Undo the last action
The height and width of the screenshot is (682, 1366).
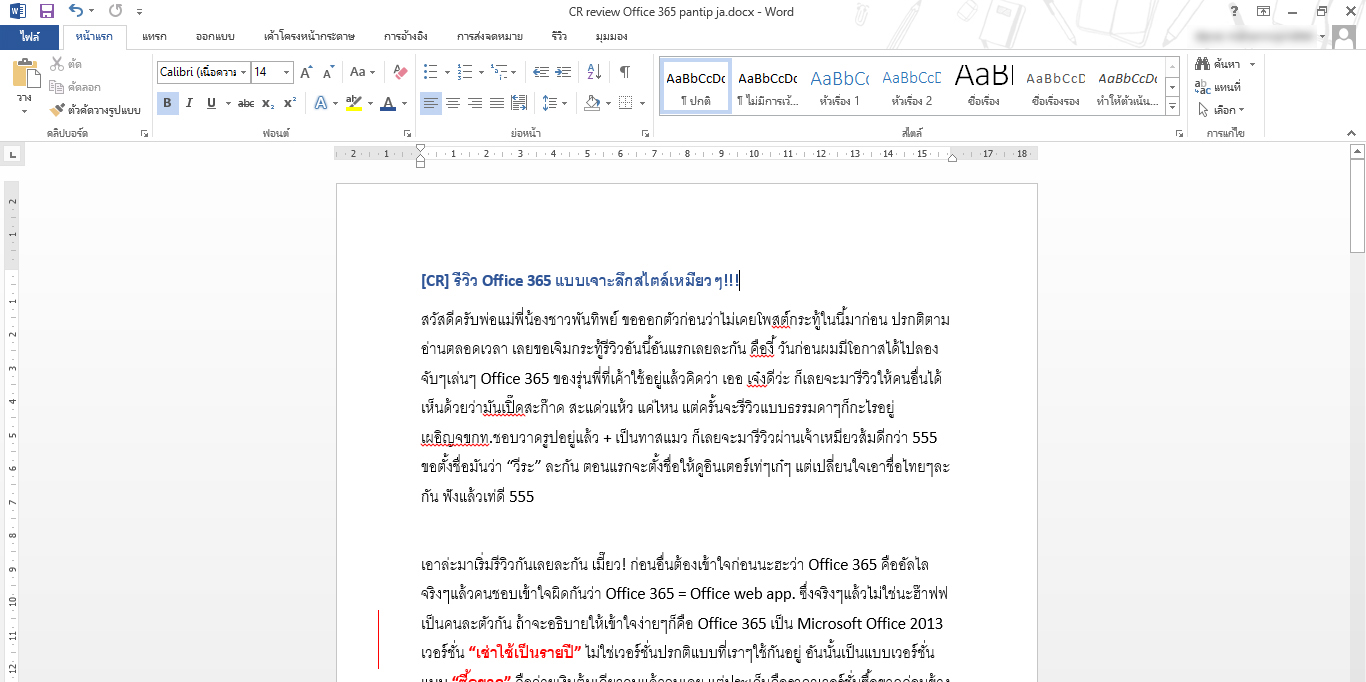[77, 11]
